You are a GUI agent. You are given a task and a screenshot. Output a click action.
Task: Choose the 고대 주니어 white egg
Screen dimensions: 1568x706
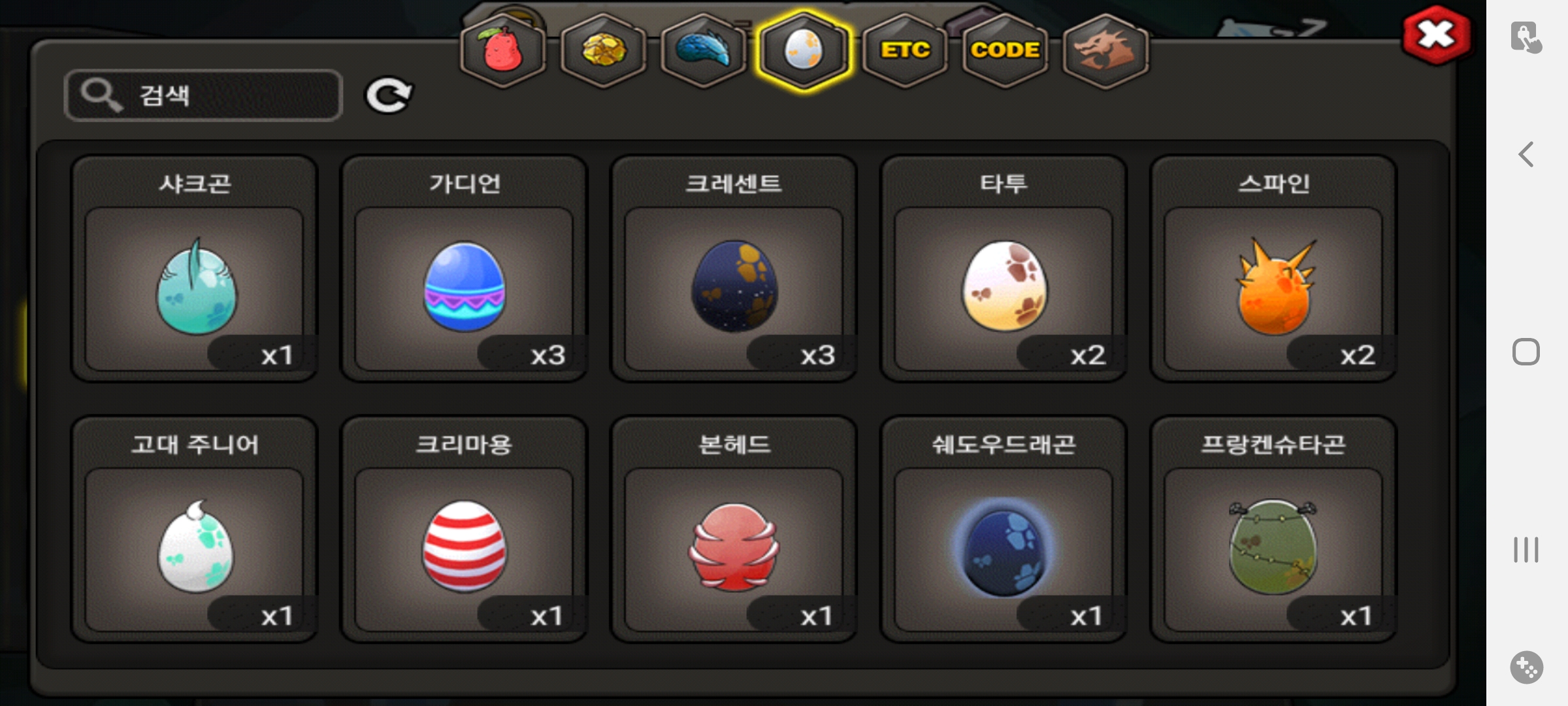pos(195,529)
